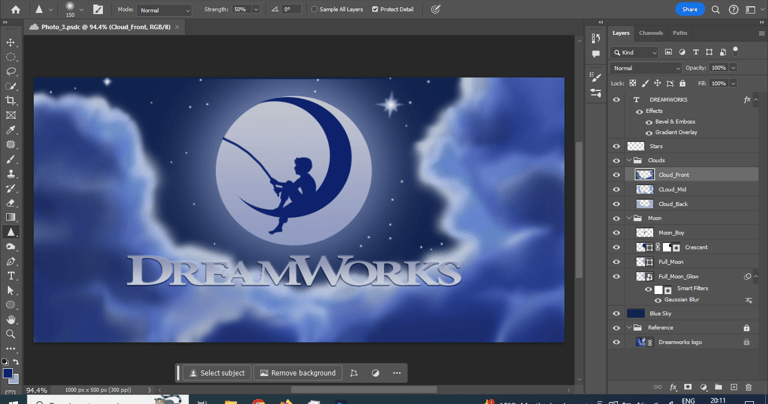Select the Eyedropper tool

click(10, 130)
